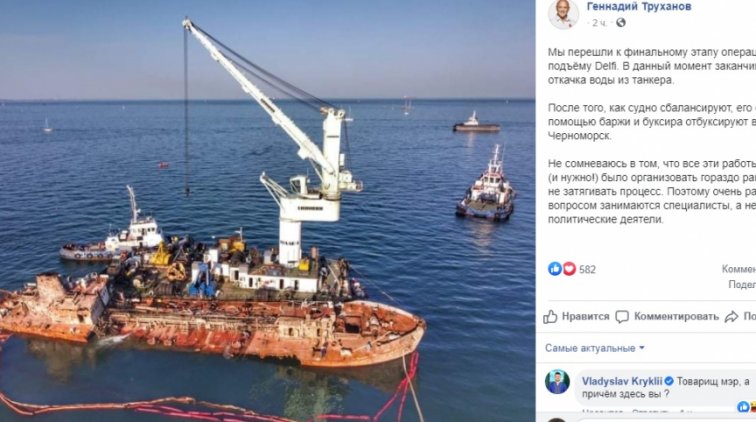Click the arrow next to Самые актуальные
Image resolution: width=756 pixels, height=422 pixels.
(x=642, y=348)
